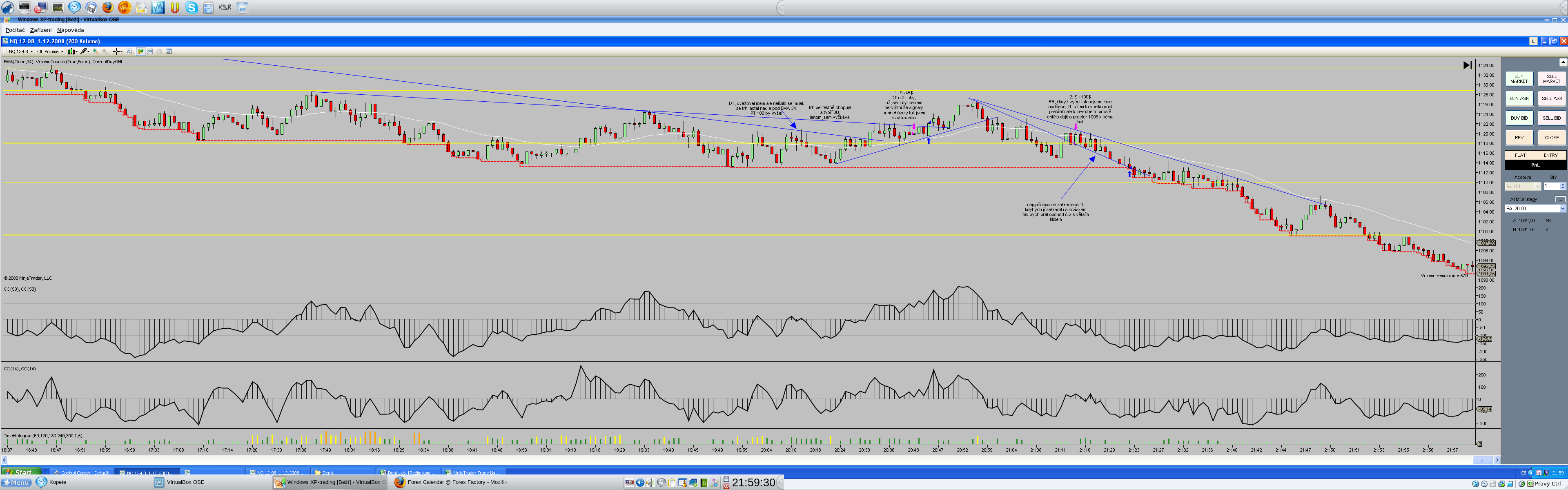The image size is (1568, 490).
Task: Open the Zařízení menu
Action: point(41,30)
